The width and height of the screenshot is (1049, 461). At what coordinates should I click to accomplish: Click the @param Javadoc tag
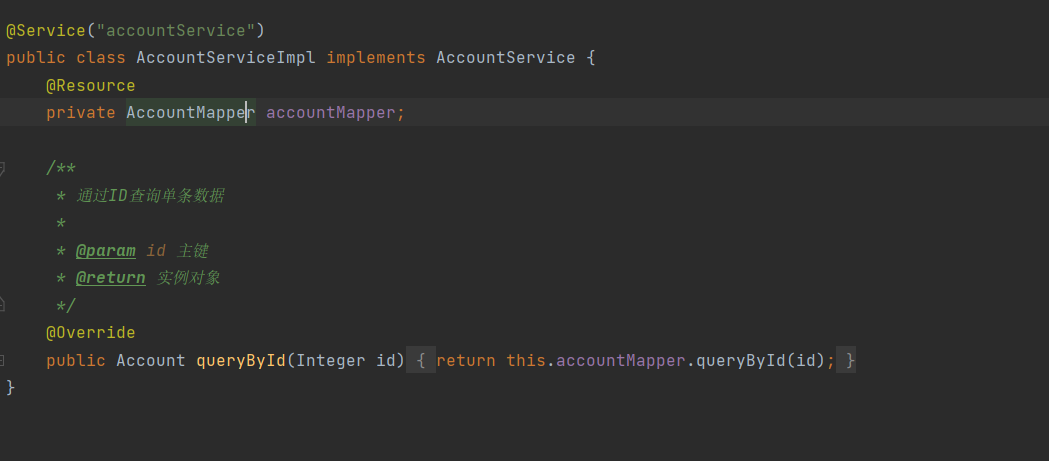[x=106, y=252]
